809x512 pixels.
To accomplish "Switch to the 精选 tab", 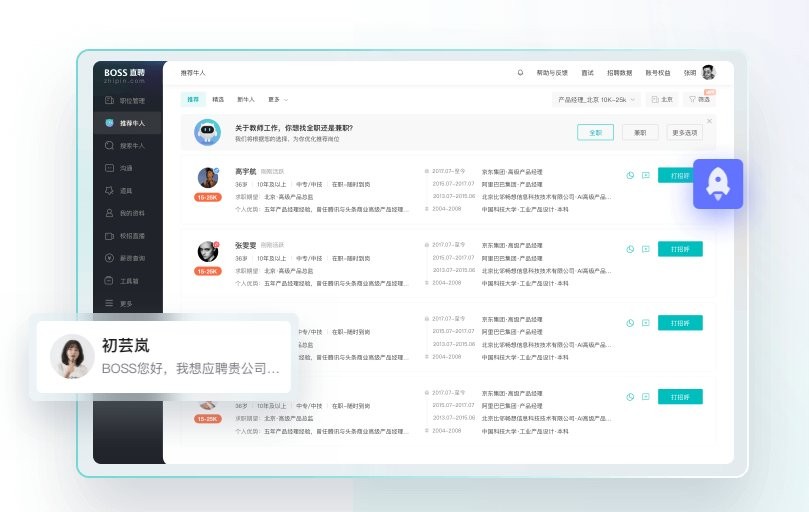I will pos(218,99).
